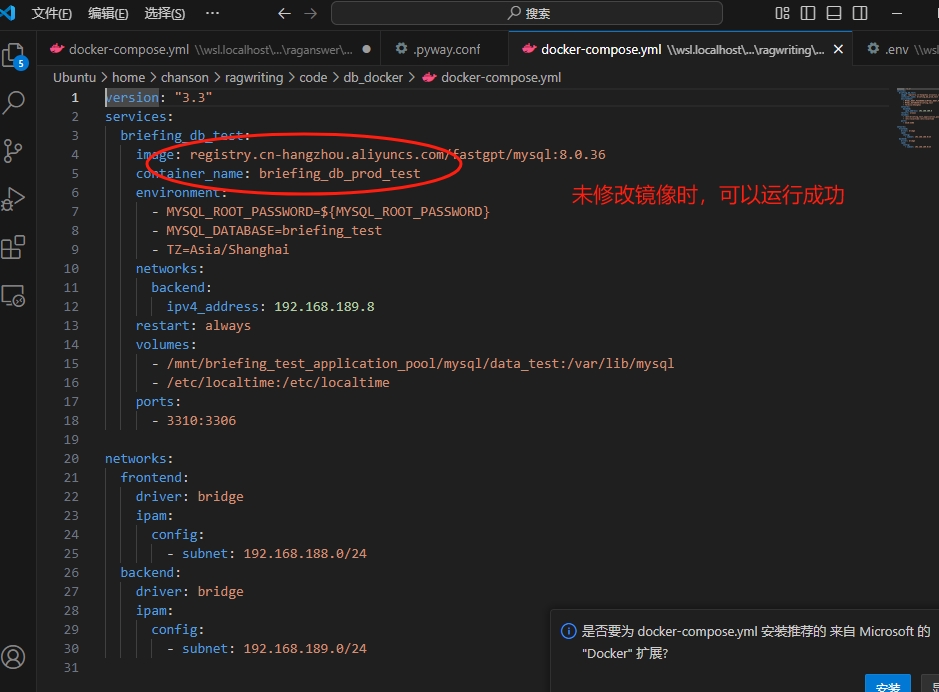Open the Accounts menu icon

click(15, 657)
